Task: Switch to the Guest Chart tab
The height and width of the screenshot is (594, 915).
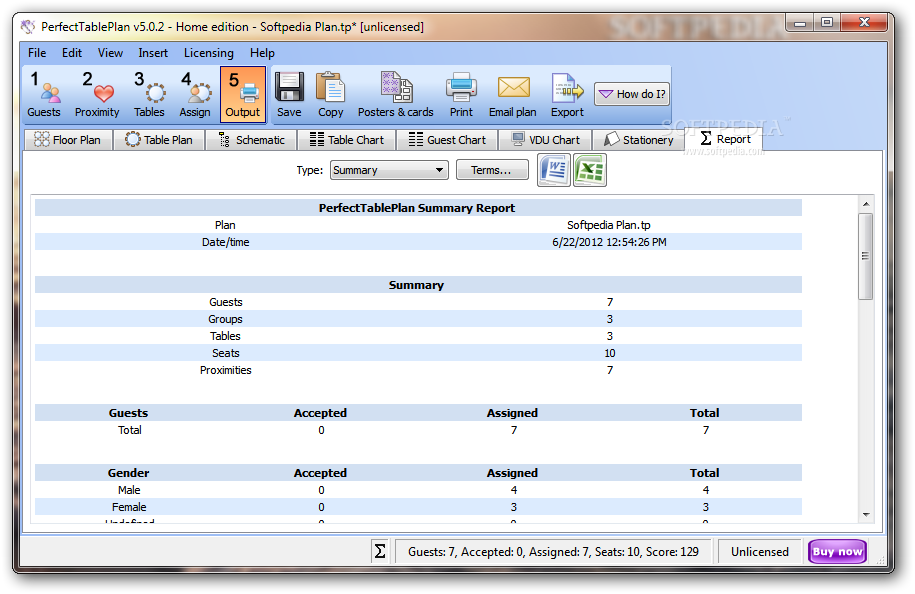Action: click(448, 140)
